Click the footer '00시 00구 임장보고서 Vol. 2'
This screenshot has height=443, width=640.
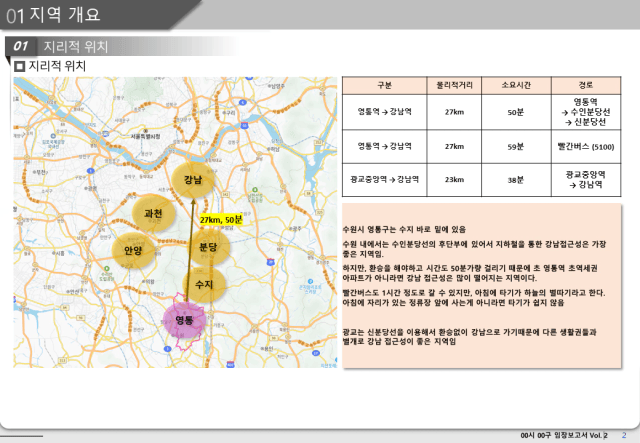coord(564,436)
